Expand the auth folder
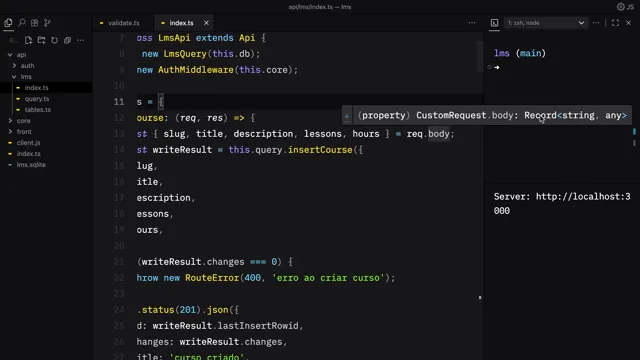640x360 pixels. 27,65
